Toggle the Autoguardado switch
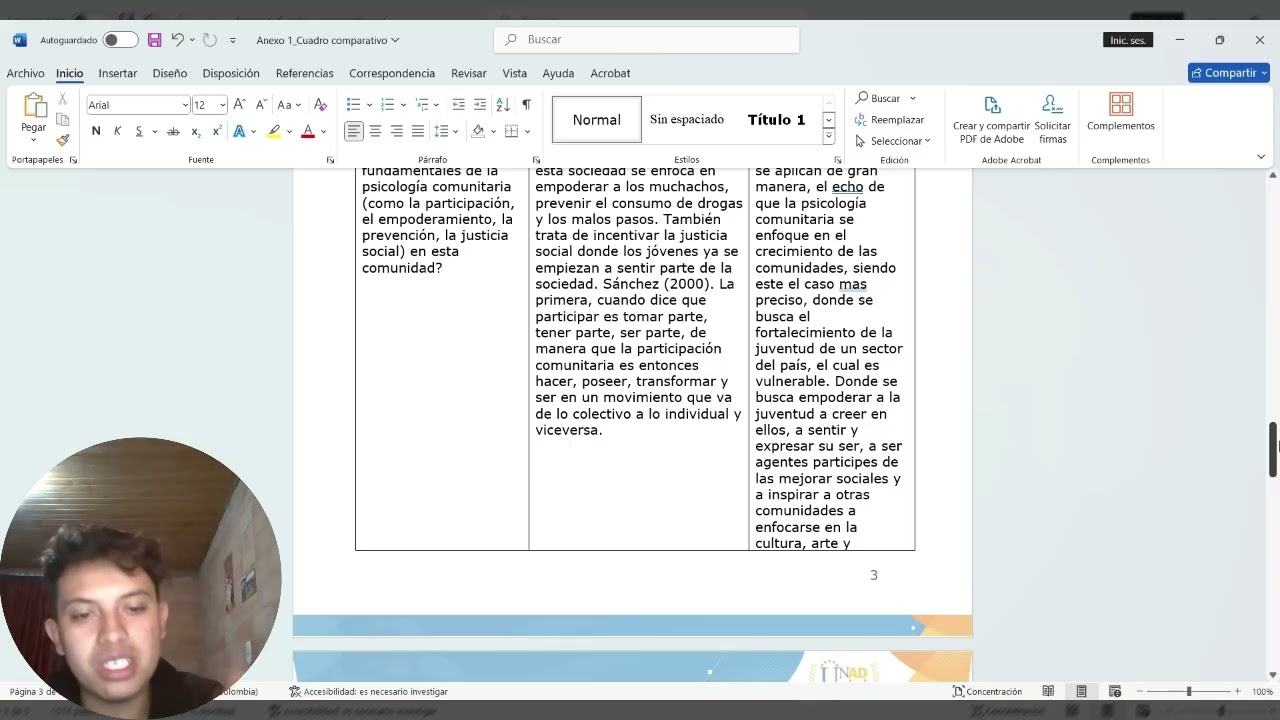 [120, 40]
